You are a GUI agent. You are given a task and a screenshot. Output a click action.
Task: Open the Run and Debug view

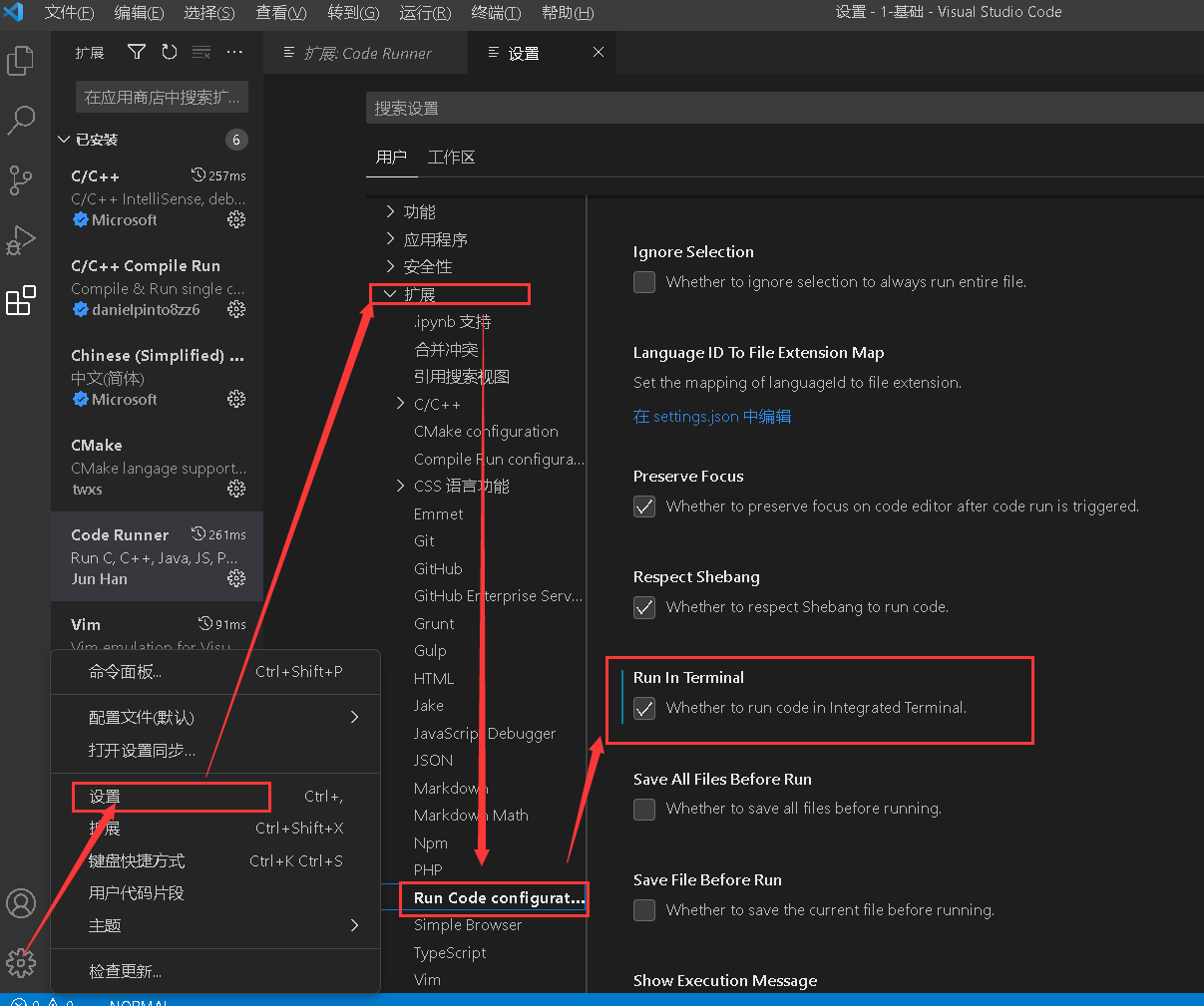point(20,240)
